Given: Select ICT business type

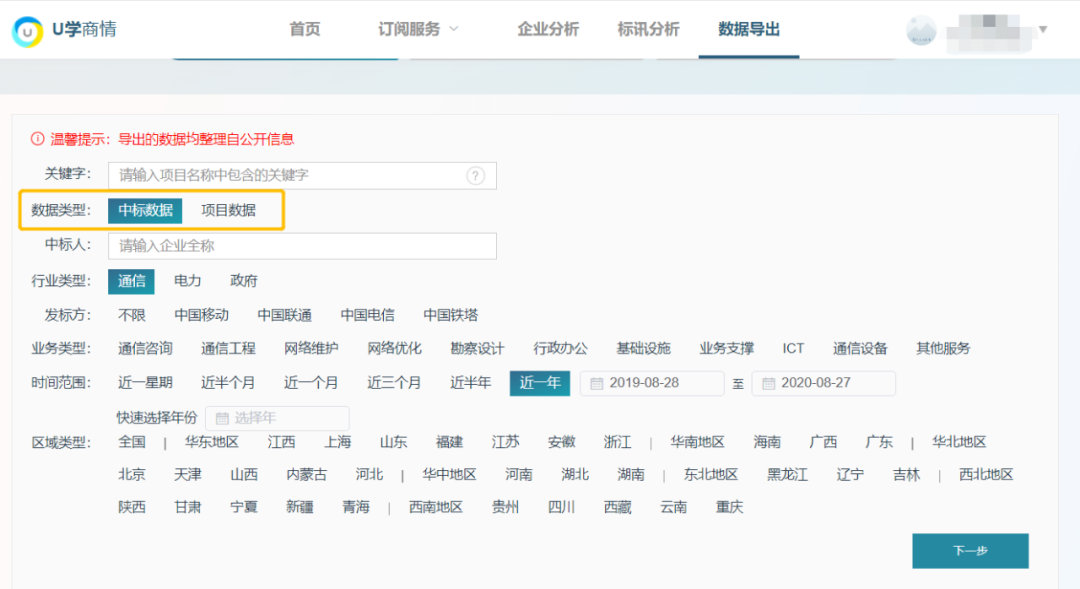Looking at the screenshot, I should click(x=793, y=349).
